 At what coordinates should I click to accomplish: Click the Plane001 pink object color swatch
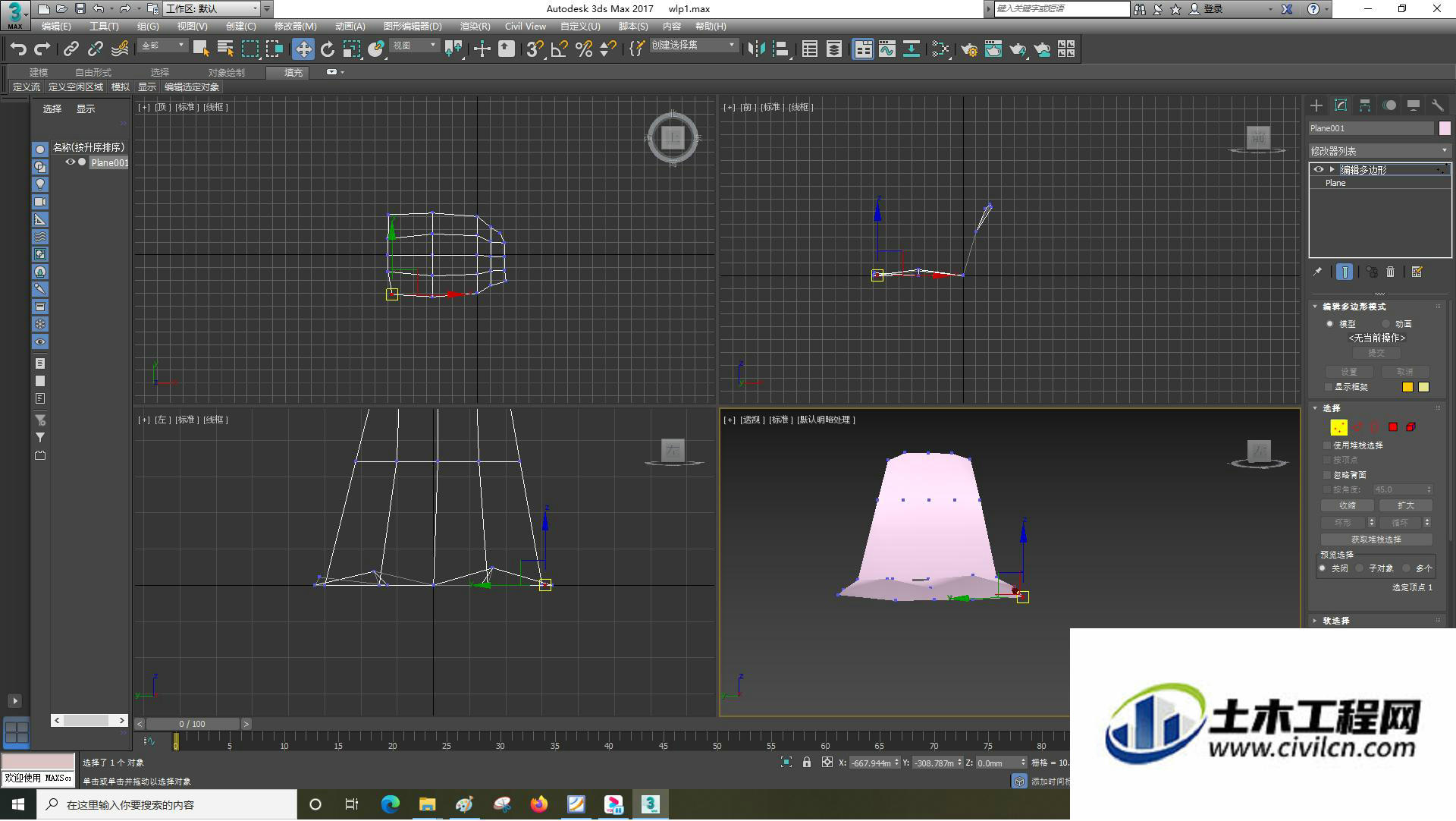coord(1445,128)
